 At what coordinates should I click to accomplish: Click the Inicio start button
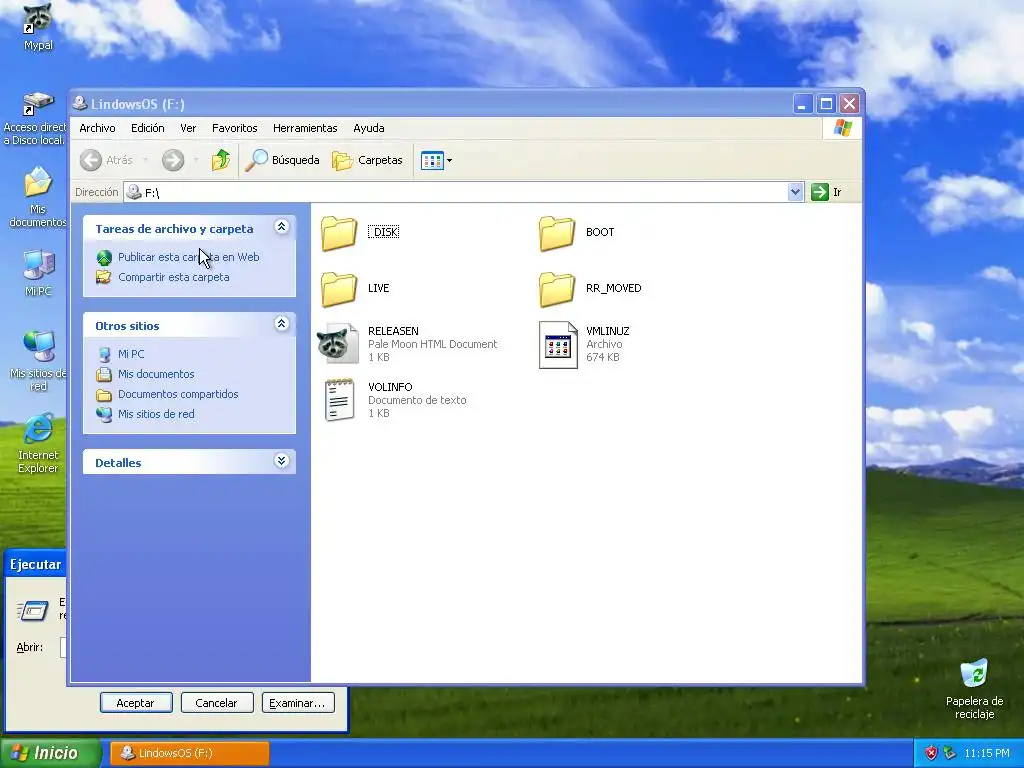coord(51,753)
